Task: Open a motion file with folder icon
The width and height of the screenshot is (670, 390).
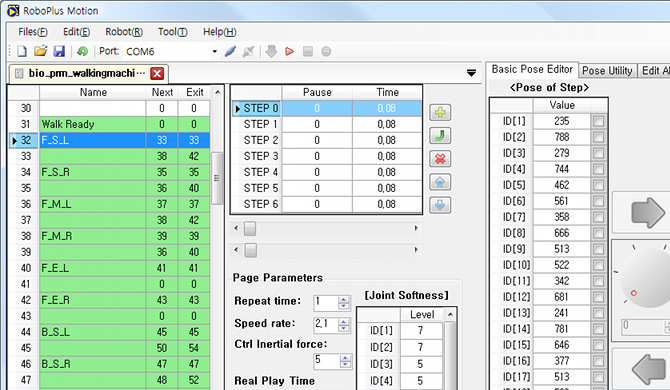Action: 41,51
